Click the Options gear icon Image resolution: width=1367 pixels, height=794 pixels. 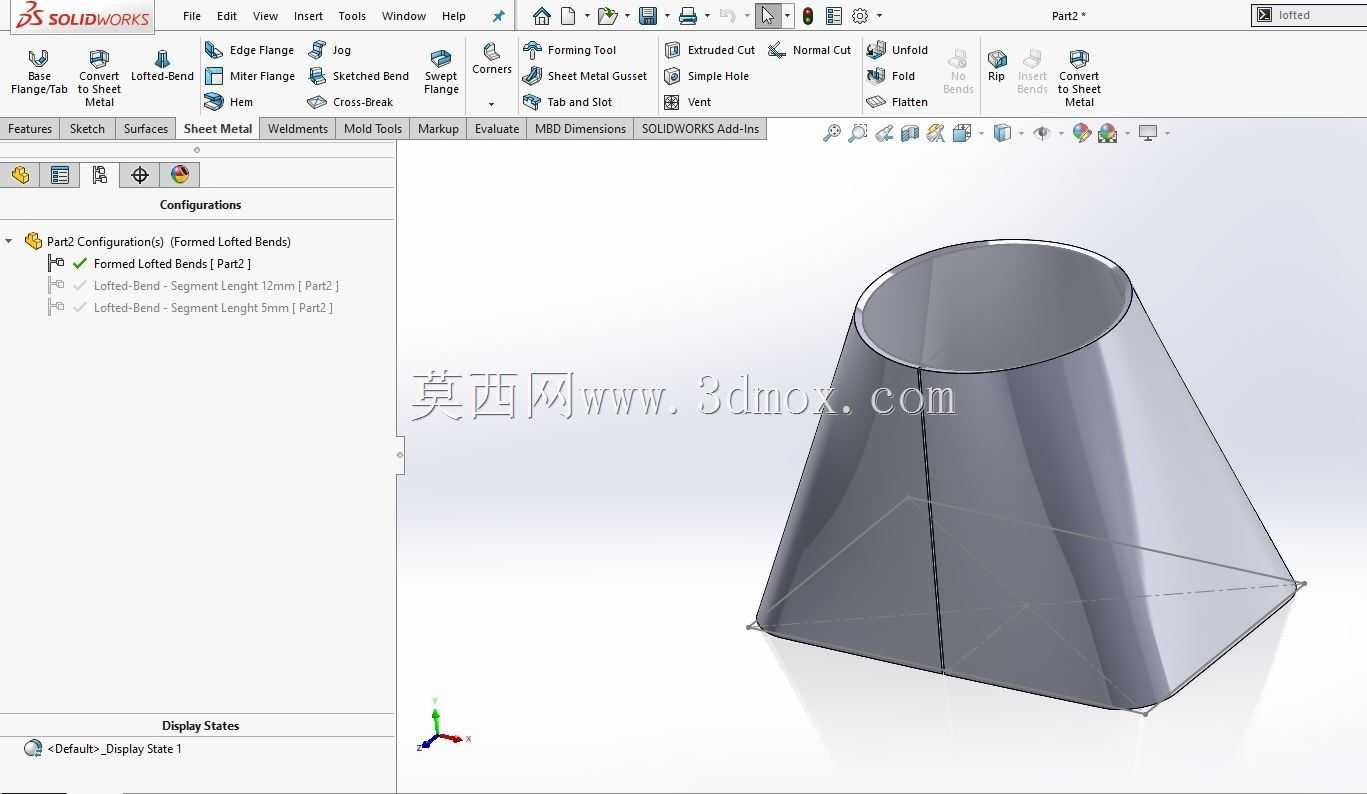click(860, 16)
